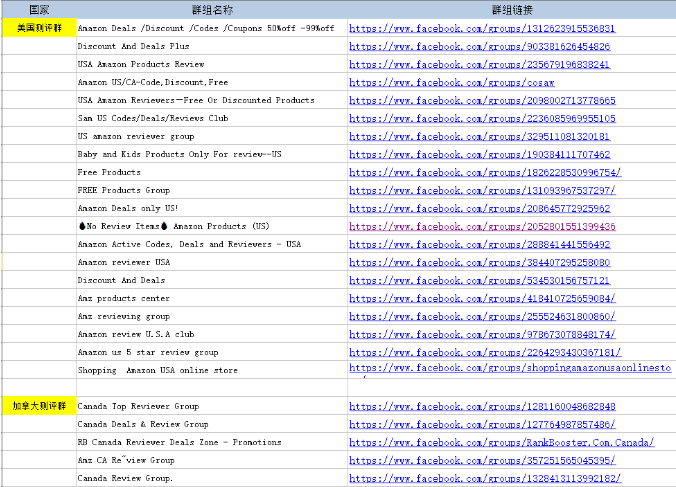Select the Amazon review U.S.A club cell
Image resolution: width=676 pixels, height=487 pixels.
pyautogui.click(x=212, y=334)
